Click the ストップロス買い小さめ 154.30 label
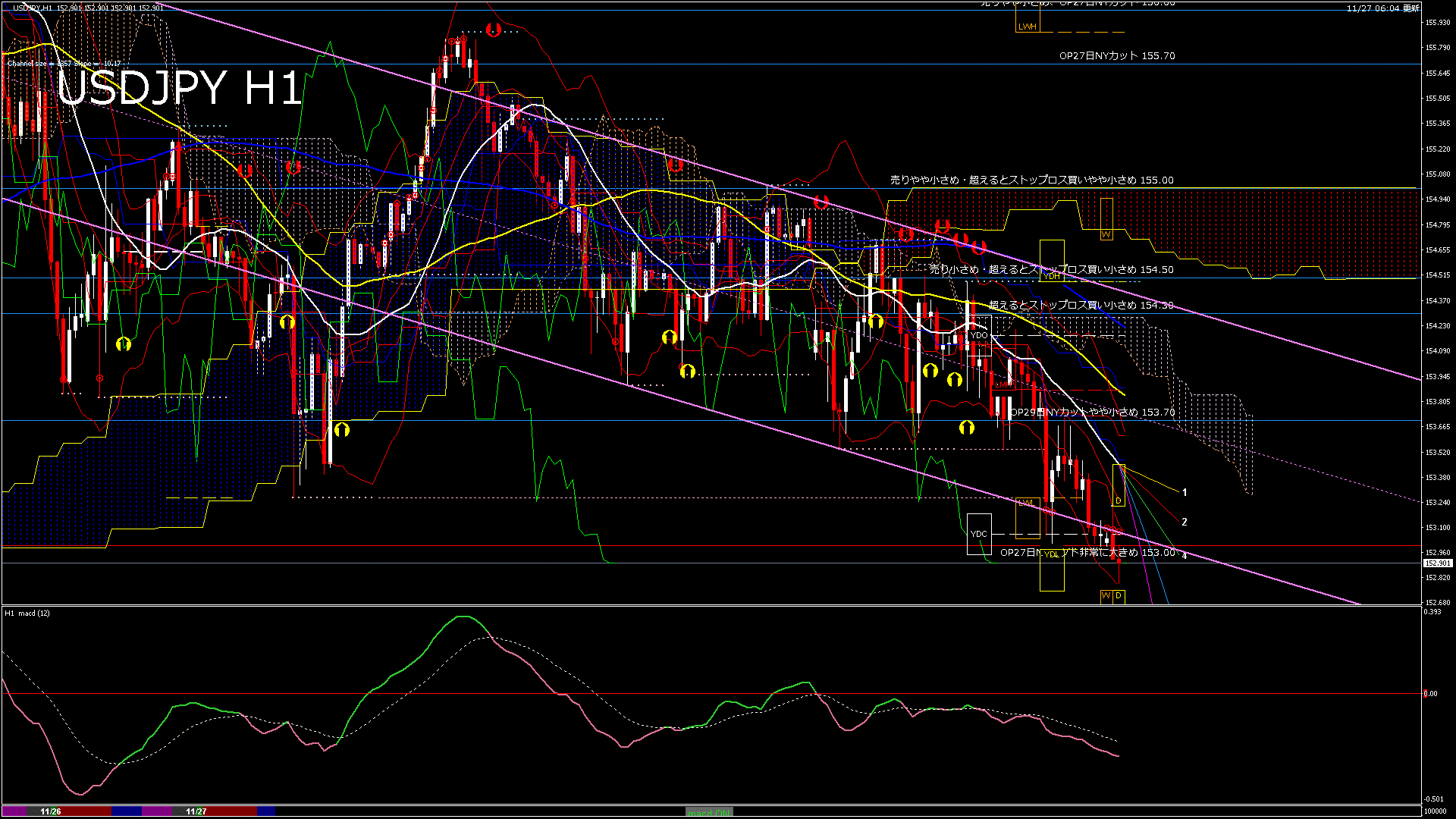This screenshot has width=1456, height=819. click(x=1081, y=305)
